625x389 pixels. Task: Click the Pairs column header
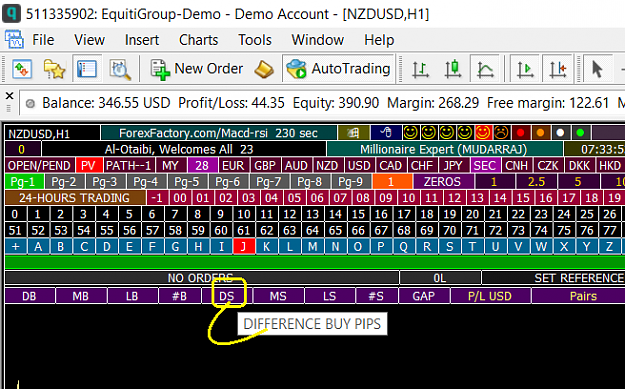point(578,296)
